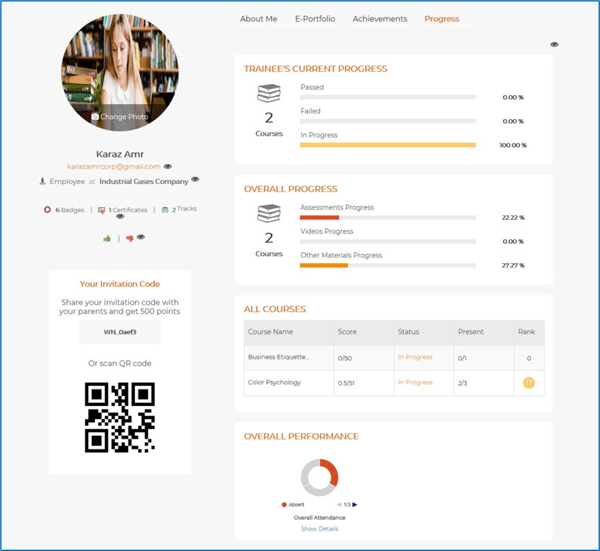Click the camera icon on Change Photo
600x551 pixels.
point(95,117)
